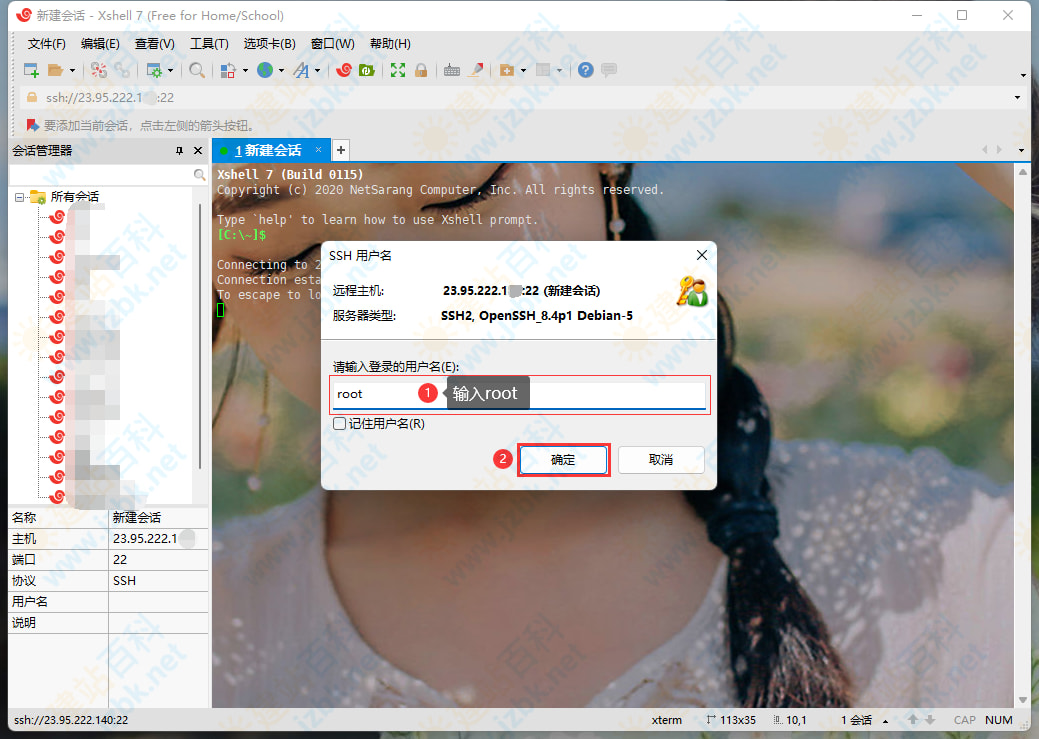
Task: Click the keyboard key mapping icon
Action: [x=452, y=70]
